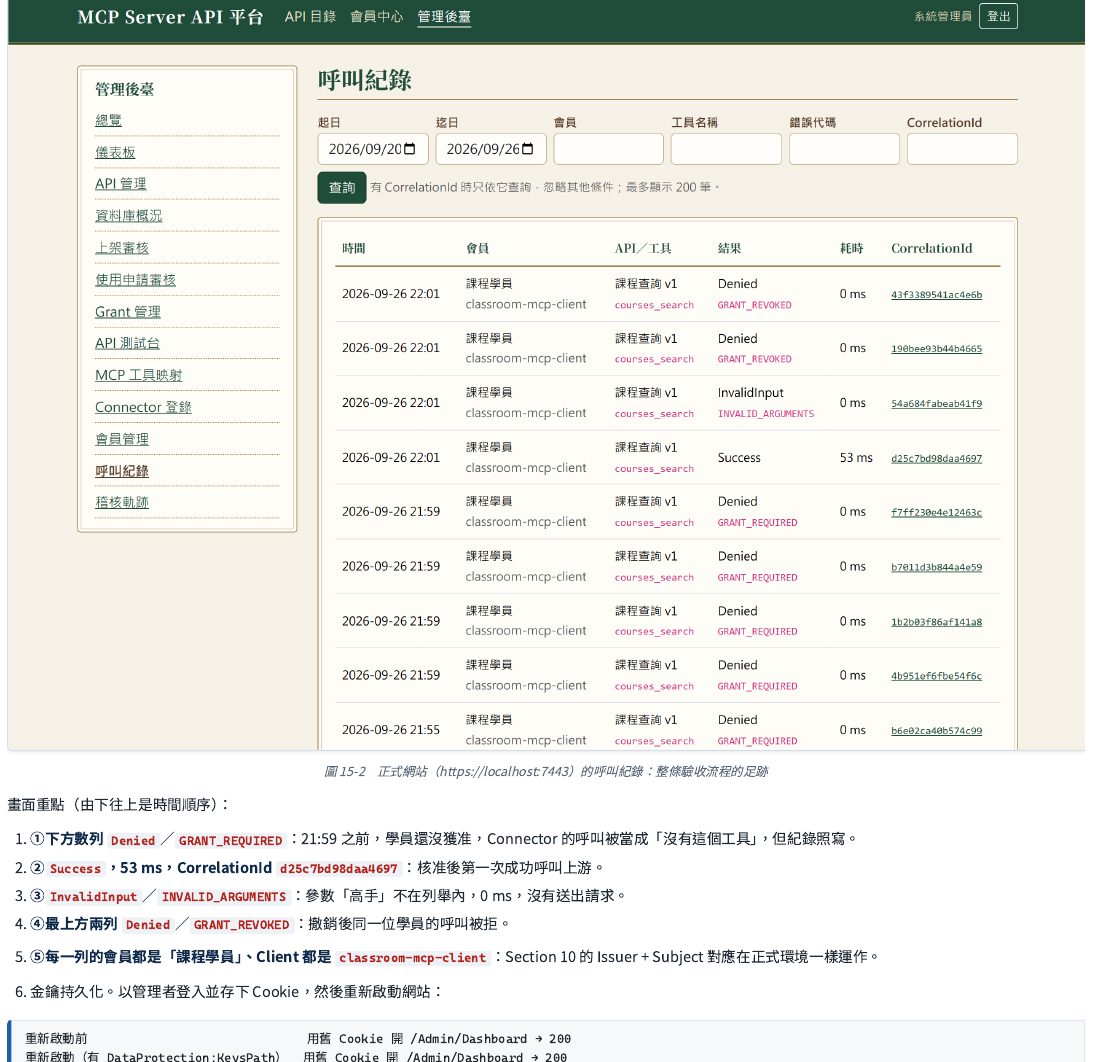Click the 圖 15-2 figure caption
The height and width of the screenshot is (1062, 1093).
[x=546, y=771]
